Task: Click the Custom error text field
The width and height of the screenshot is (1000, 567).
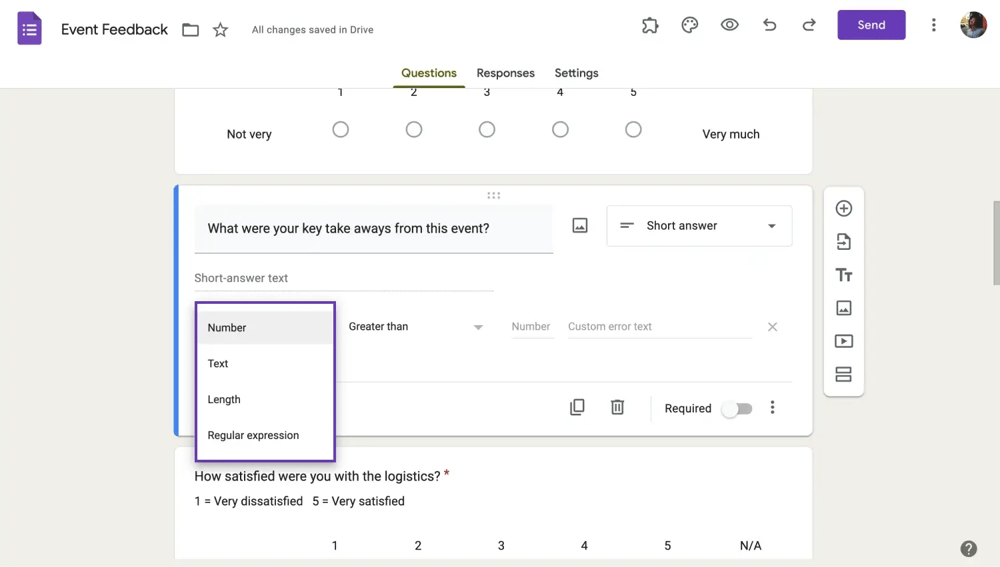Action: 658,327
